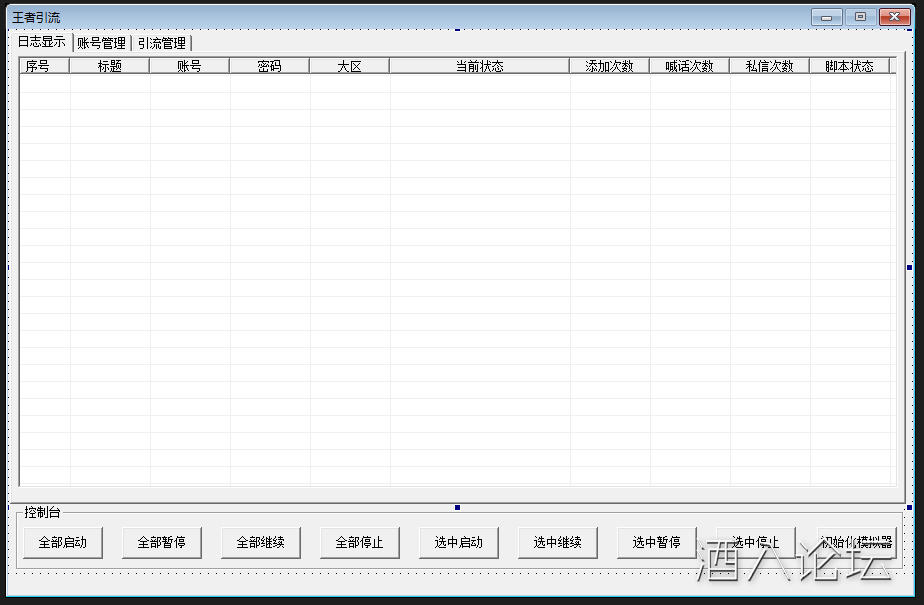Sort by 添加次数 column header

pyautogui.click(x=609, y=66)
